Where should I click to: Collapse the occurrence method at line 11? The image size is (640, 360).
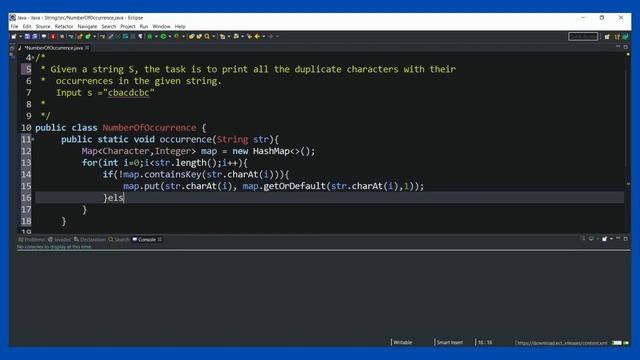click(x=33, y=139)
